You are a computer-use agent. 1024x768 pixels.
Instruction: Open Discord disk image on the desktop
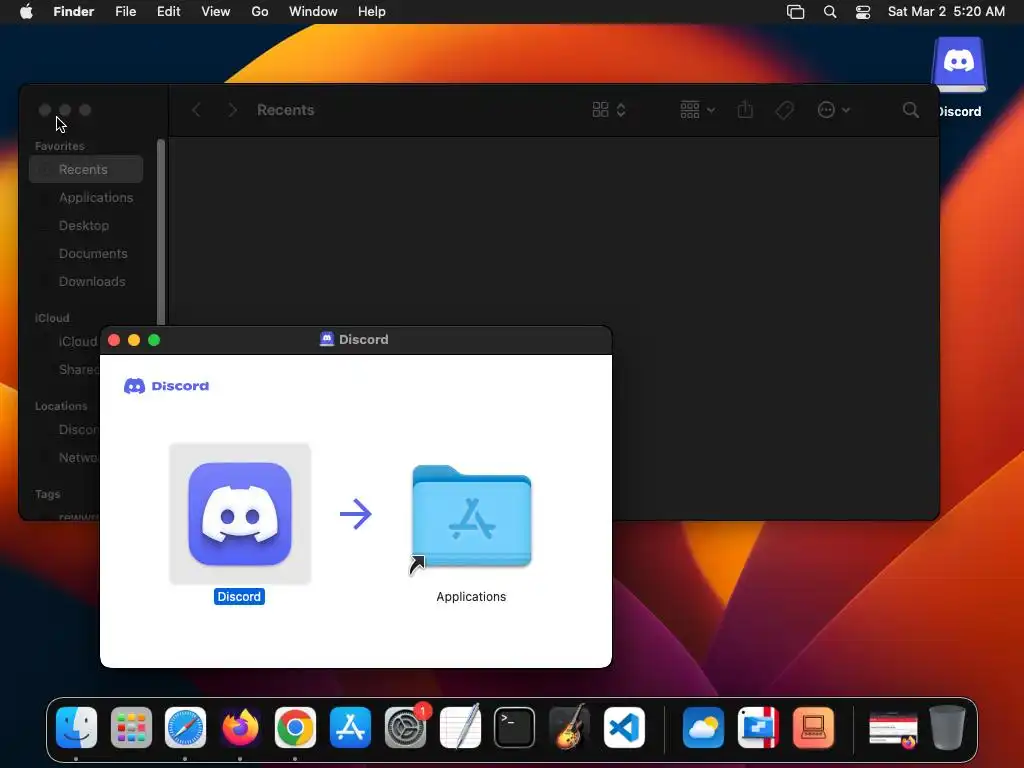click(959, 65)
